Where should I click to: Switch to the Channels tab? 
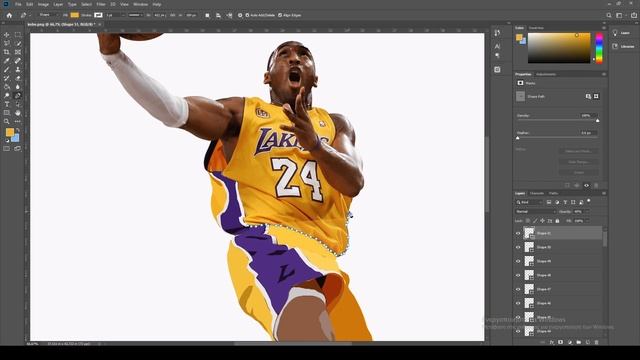(x=537, y=193)
